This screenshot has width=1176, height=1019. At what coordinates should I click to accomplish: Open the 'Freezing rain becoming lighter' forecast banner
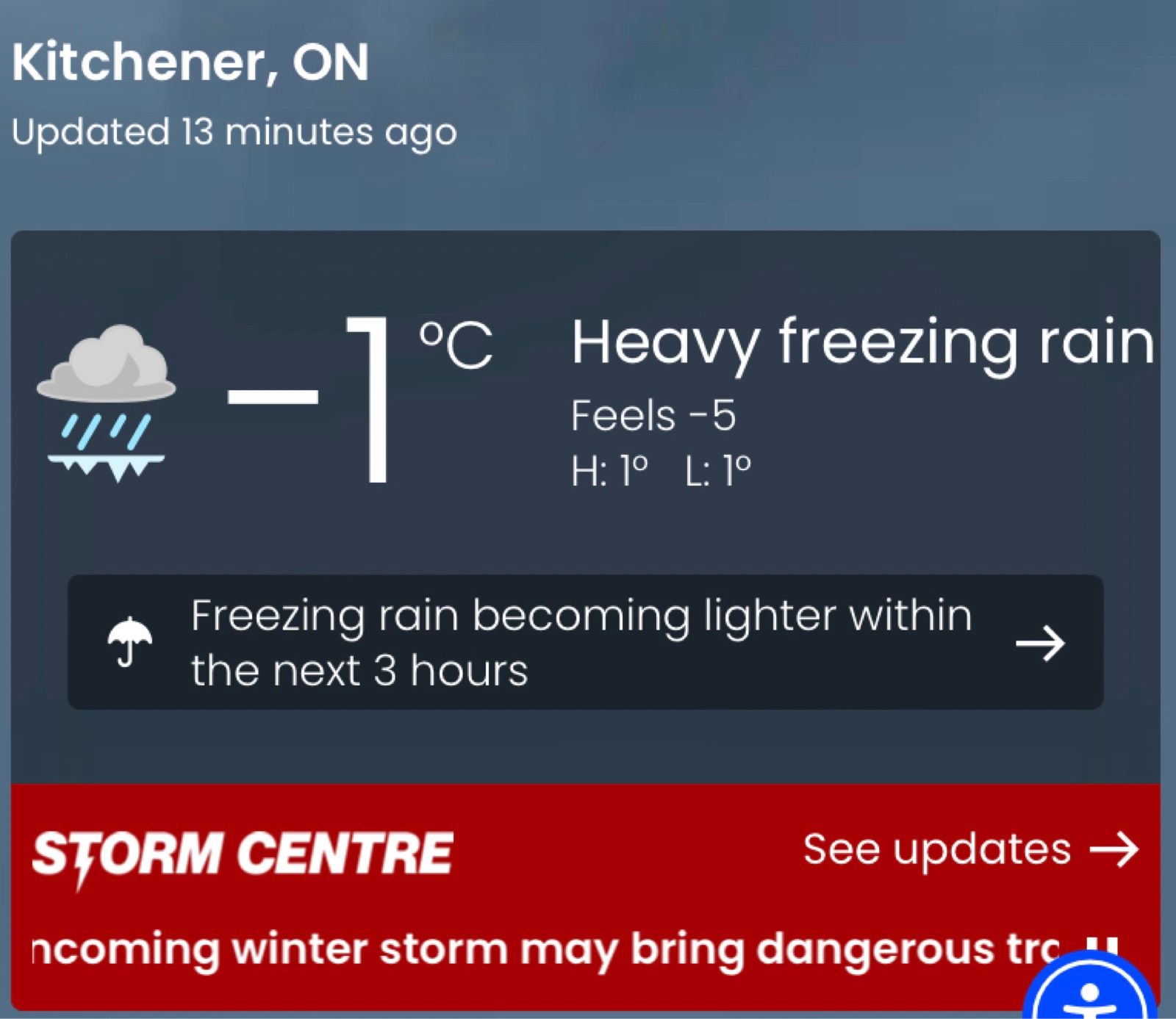[581, 642]
